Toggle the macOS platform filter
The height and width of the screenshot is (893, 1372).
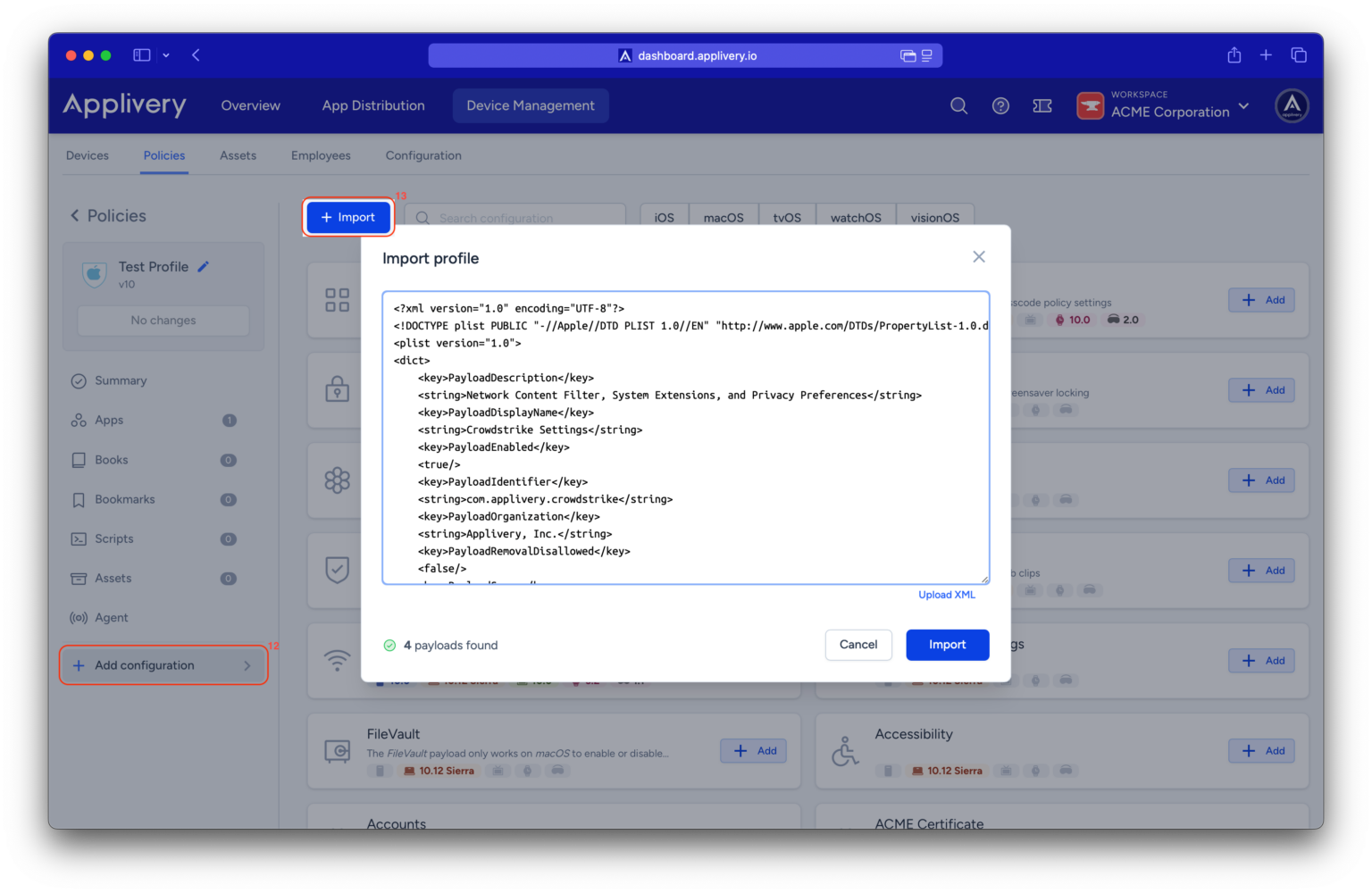724,217
